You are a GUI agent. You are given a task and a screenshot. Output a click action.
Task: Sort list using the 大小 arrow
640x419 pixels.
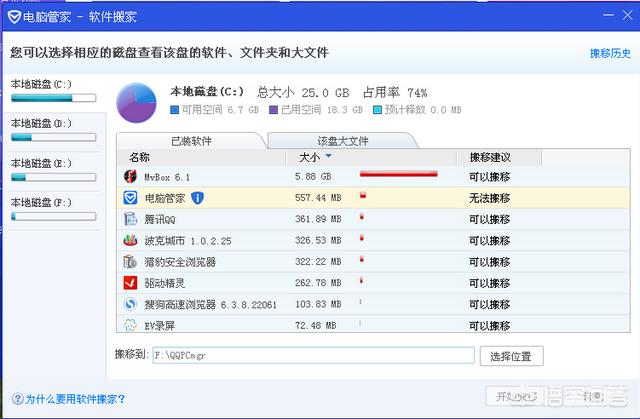(328, 156)
